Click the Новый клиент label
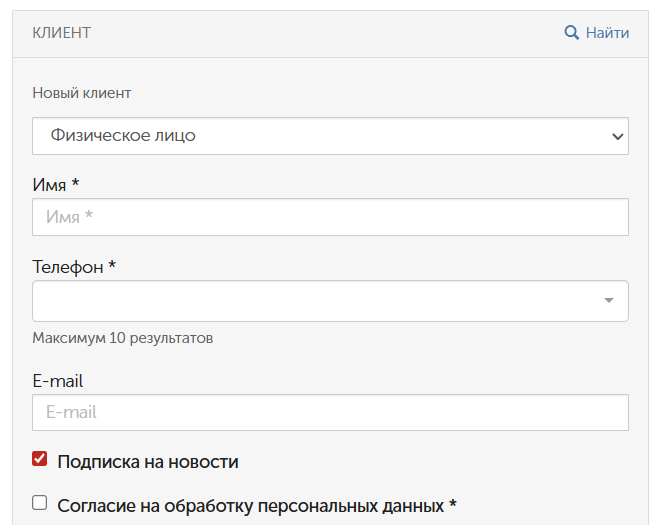The width and height of the screenshot is (658, 525). click(x=82, y=93)
